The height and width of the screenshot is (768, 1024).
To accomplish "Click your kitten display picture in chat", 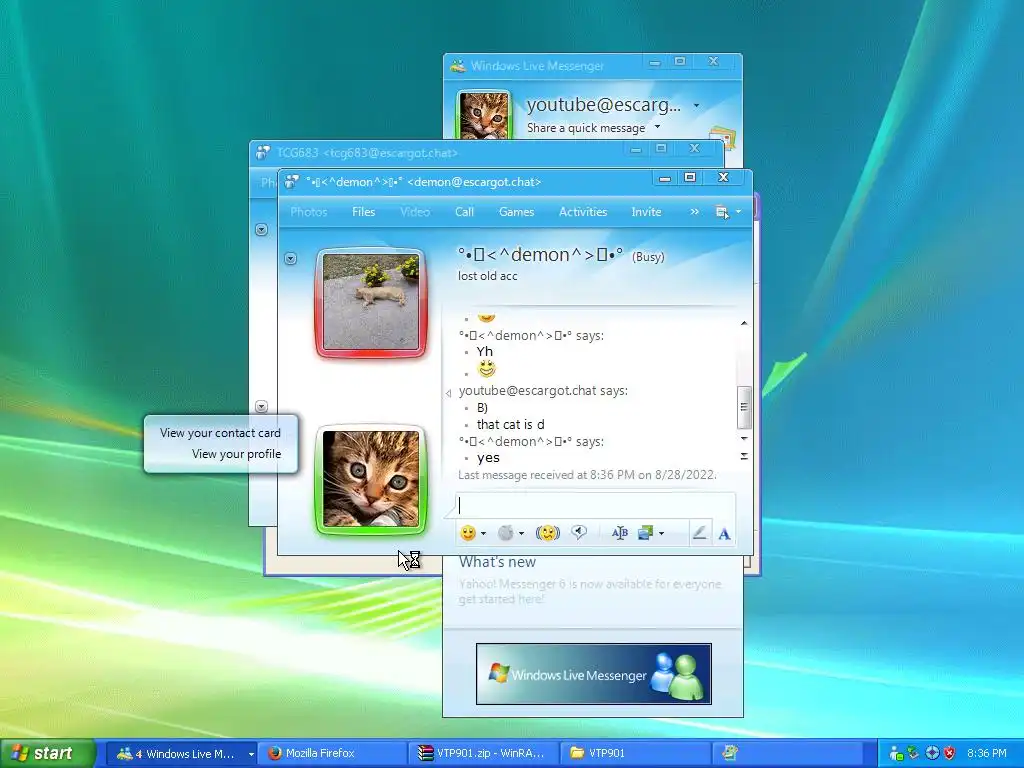I will [371, 479].
